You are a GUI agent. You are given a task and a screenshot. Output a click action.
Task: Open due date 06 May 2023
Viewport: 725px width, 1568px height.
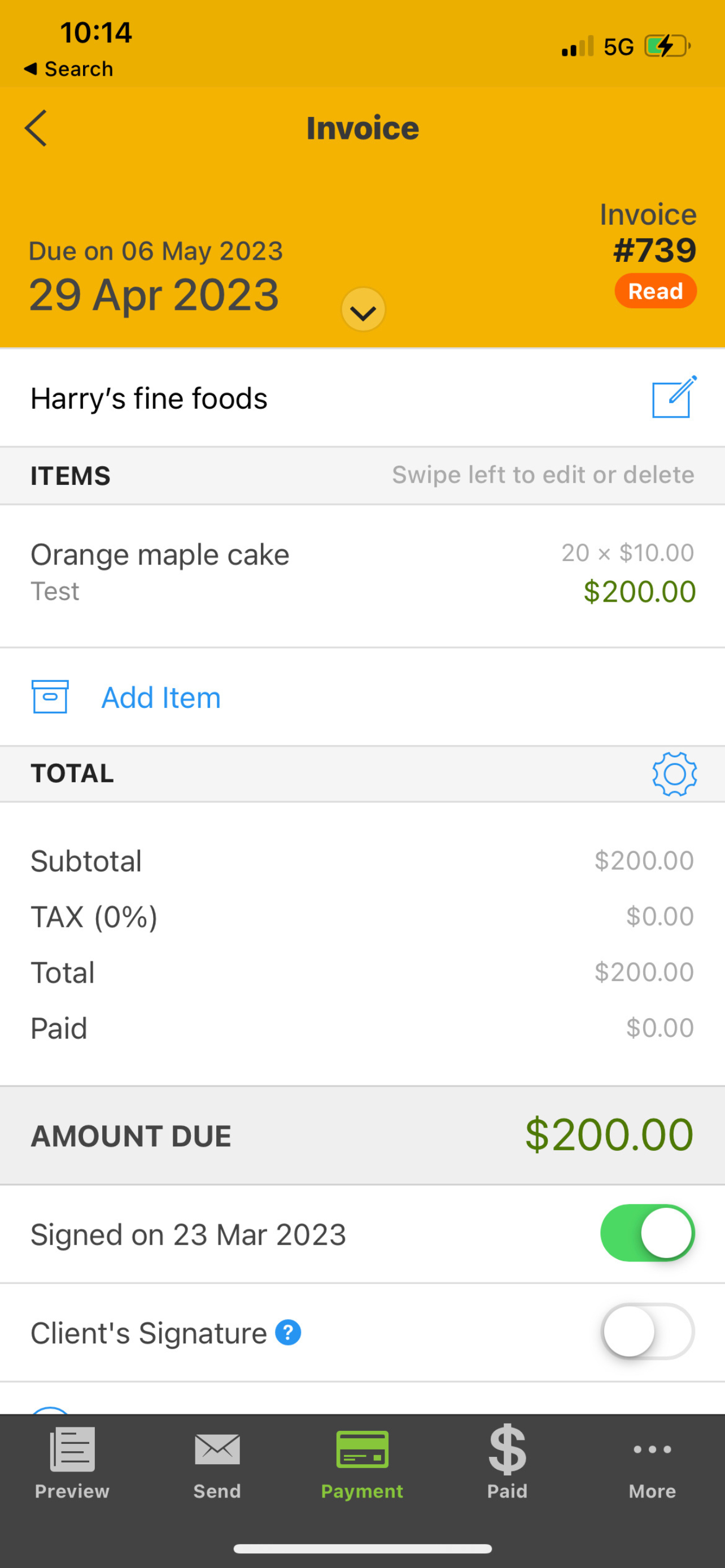pyautogui.click(x=156, y=251)
